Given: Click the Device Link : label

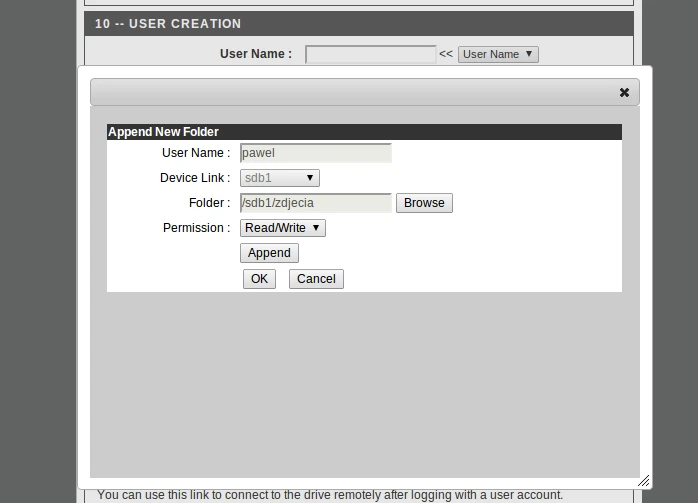Looking at the screenshot, I should pyautogui.click(x=195, y=178).
